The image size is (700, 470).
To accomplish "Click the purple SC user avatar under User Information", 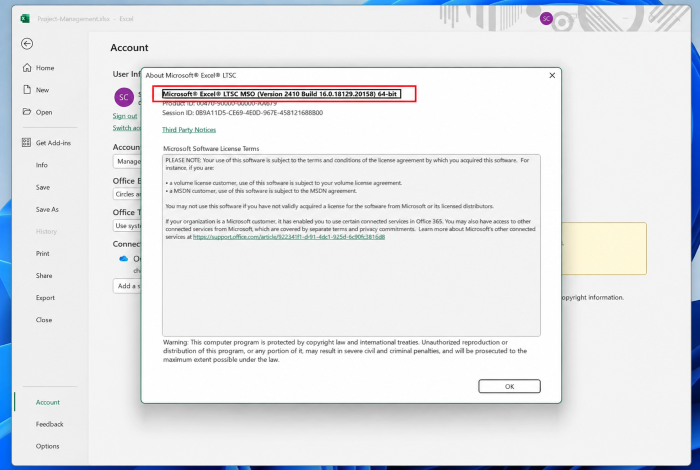I will (x=124, y=97).
